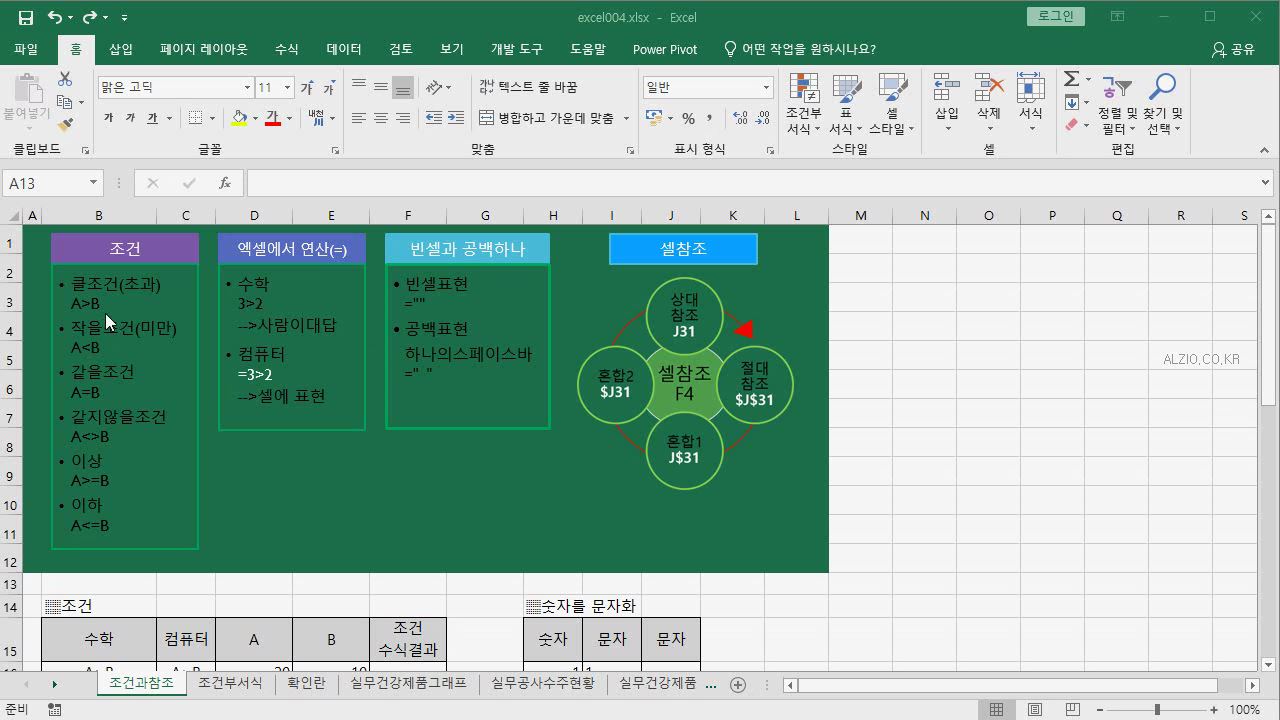Click 삽입 in the 셀 group

click(x=947, y=104)
